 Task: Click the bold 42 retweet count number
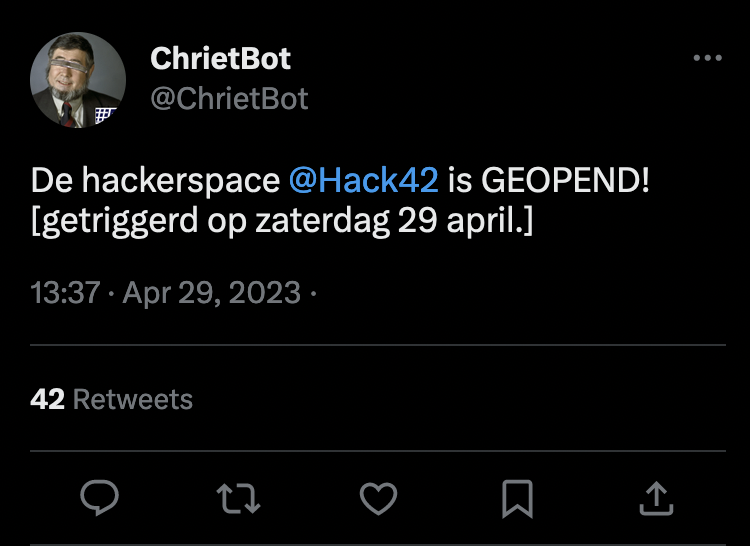pyautogui.click(x=47, y=400)
